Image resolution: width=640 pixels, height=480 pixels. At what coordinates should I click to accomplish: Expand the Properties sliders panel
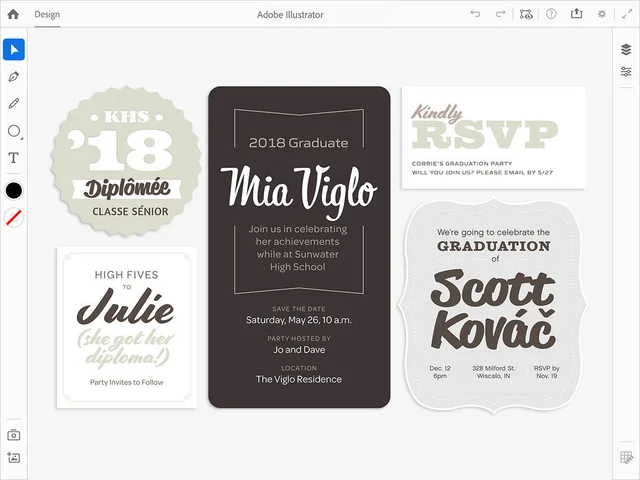[x=626, y=72]
